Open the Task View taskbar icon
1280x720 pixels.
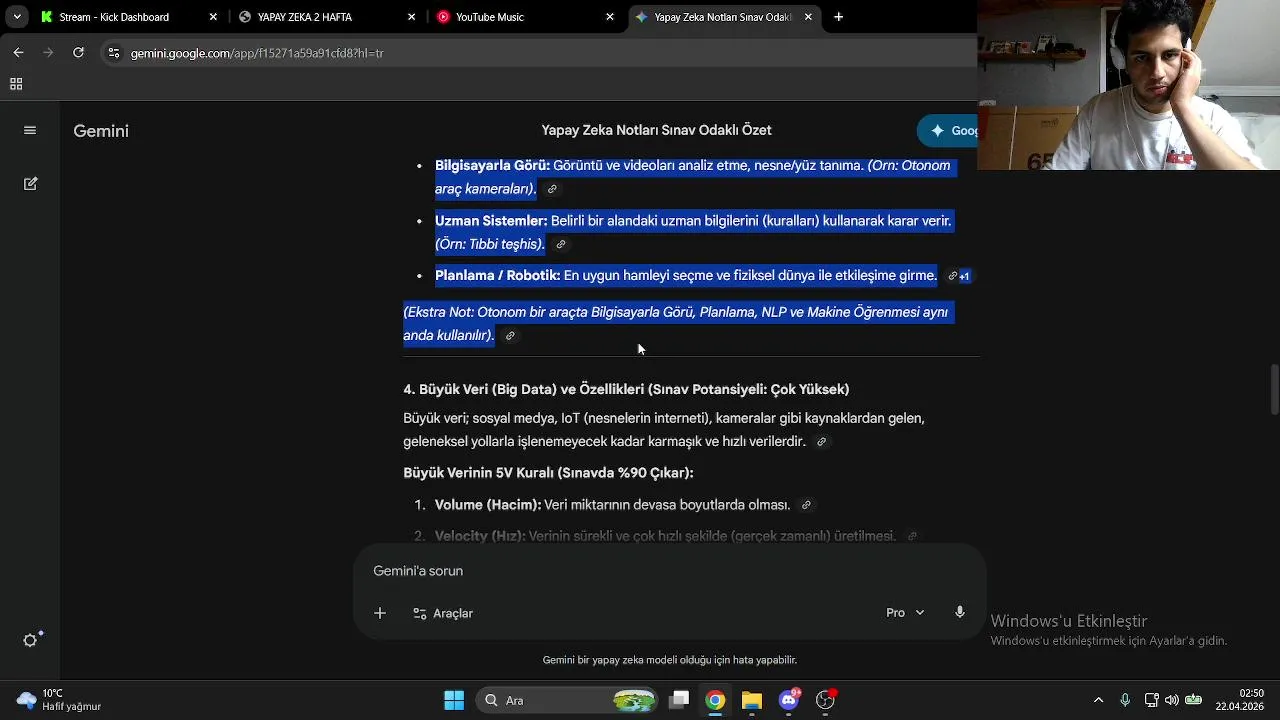point(679,700)
